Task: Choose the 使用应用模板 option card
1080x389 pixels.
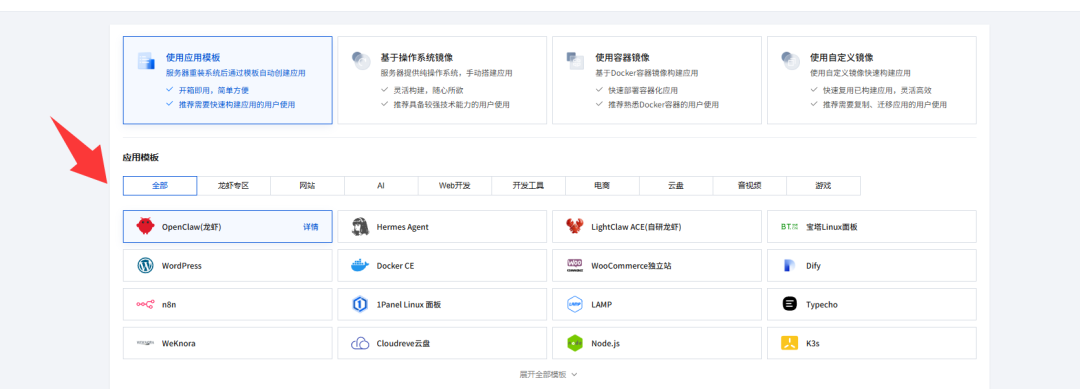Action: [x=227, y=80]
